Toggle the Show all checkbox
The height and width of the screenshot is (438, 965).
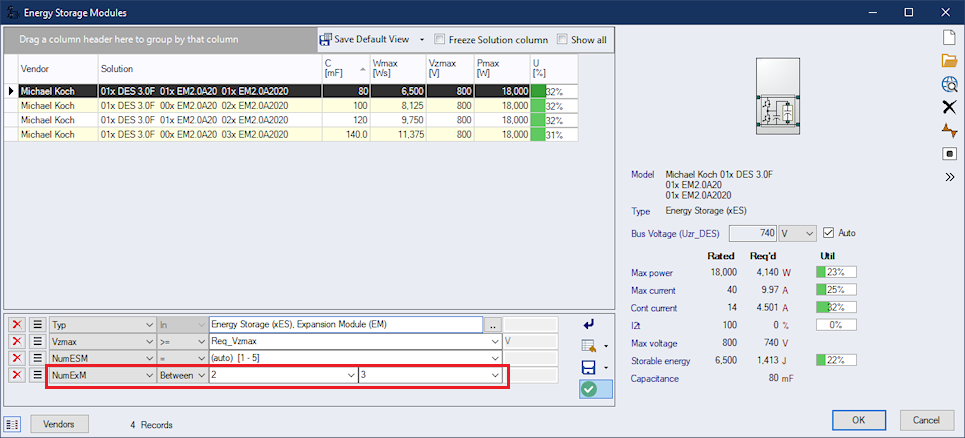(x=562, y=40)
